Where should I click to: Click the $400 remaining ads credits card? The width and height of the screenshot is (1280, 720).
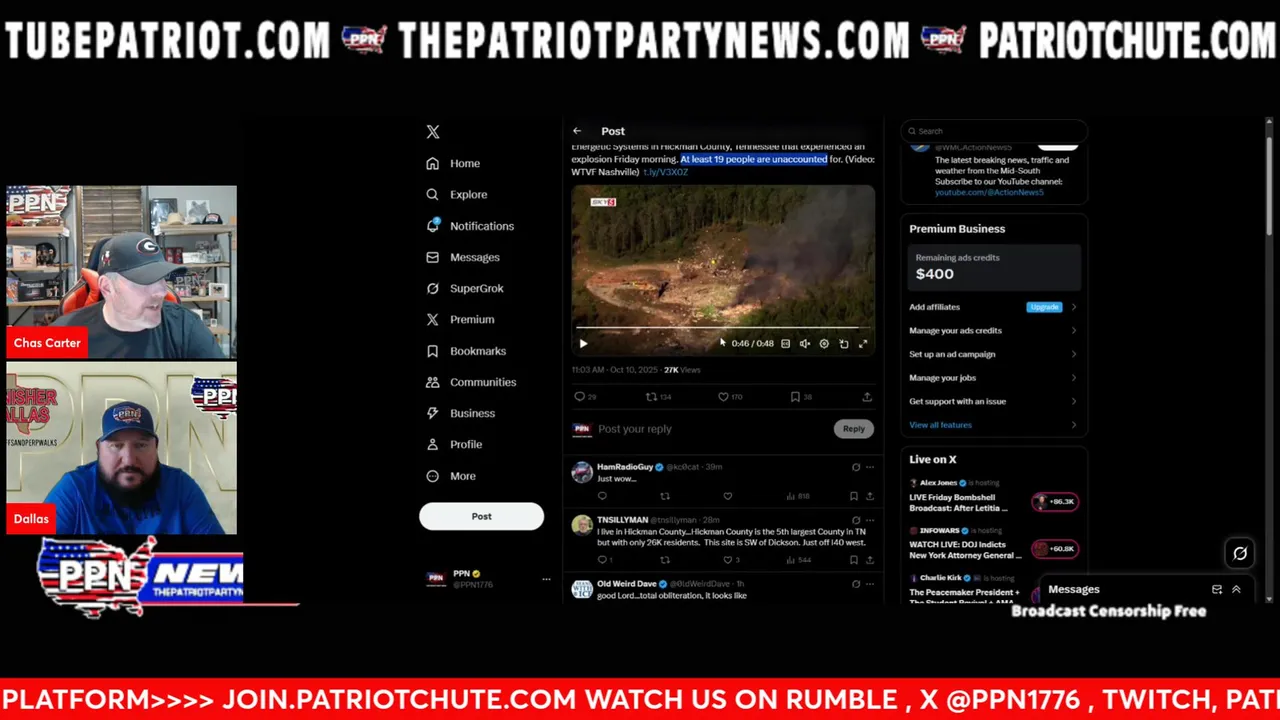click(993, 267)
